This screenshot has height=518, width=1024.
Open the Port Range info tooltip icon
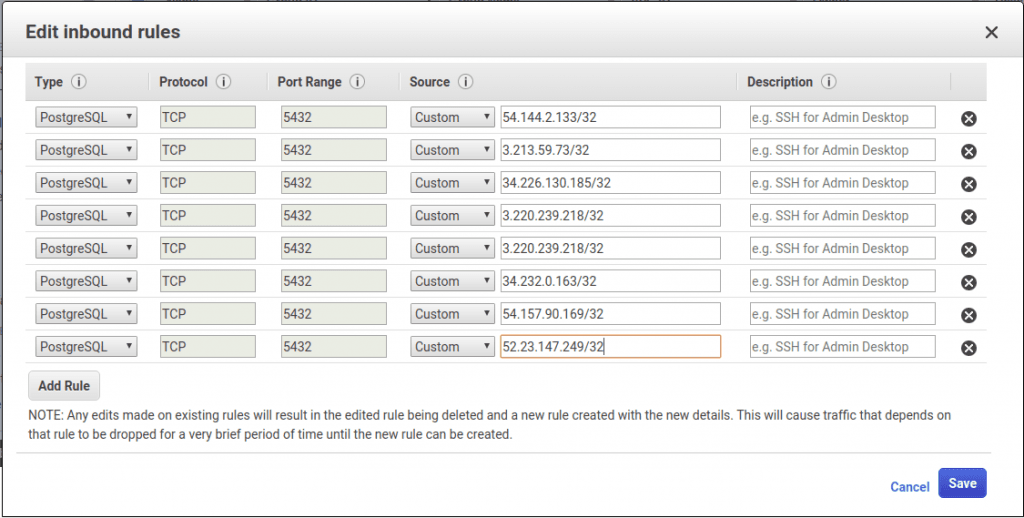pyautogui.click(x=357, y=82)
